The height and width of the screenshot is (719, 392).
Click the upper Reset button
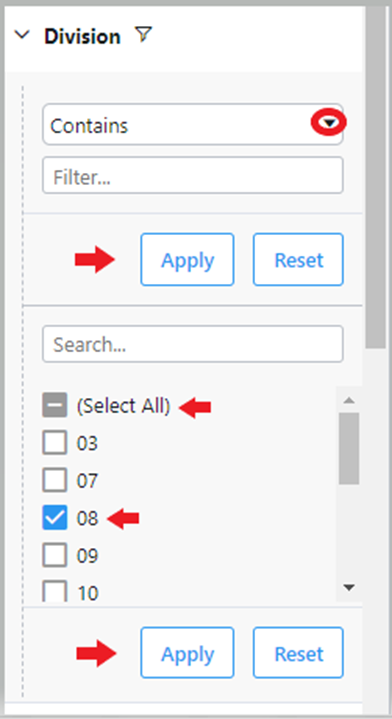coord(298,260)
